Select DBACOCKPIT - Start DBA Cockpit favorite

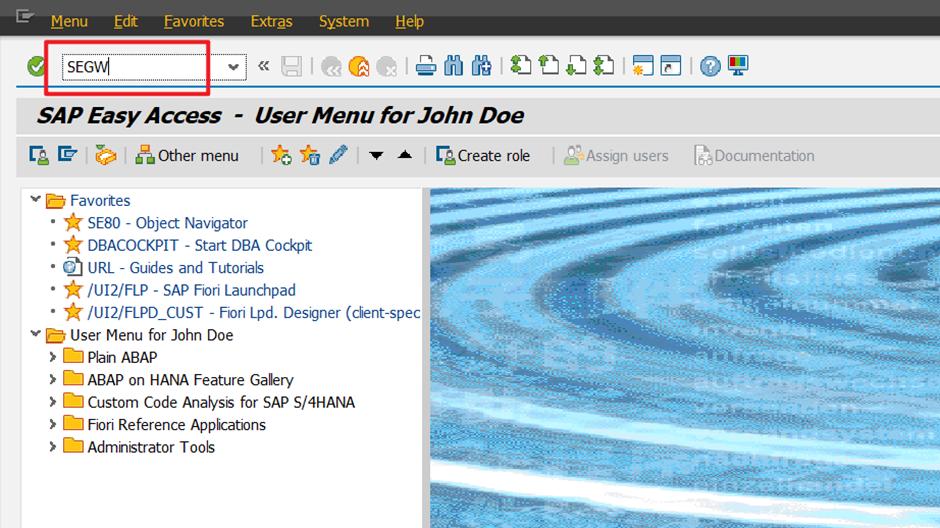pos(200,246)
